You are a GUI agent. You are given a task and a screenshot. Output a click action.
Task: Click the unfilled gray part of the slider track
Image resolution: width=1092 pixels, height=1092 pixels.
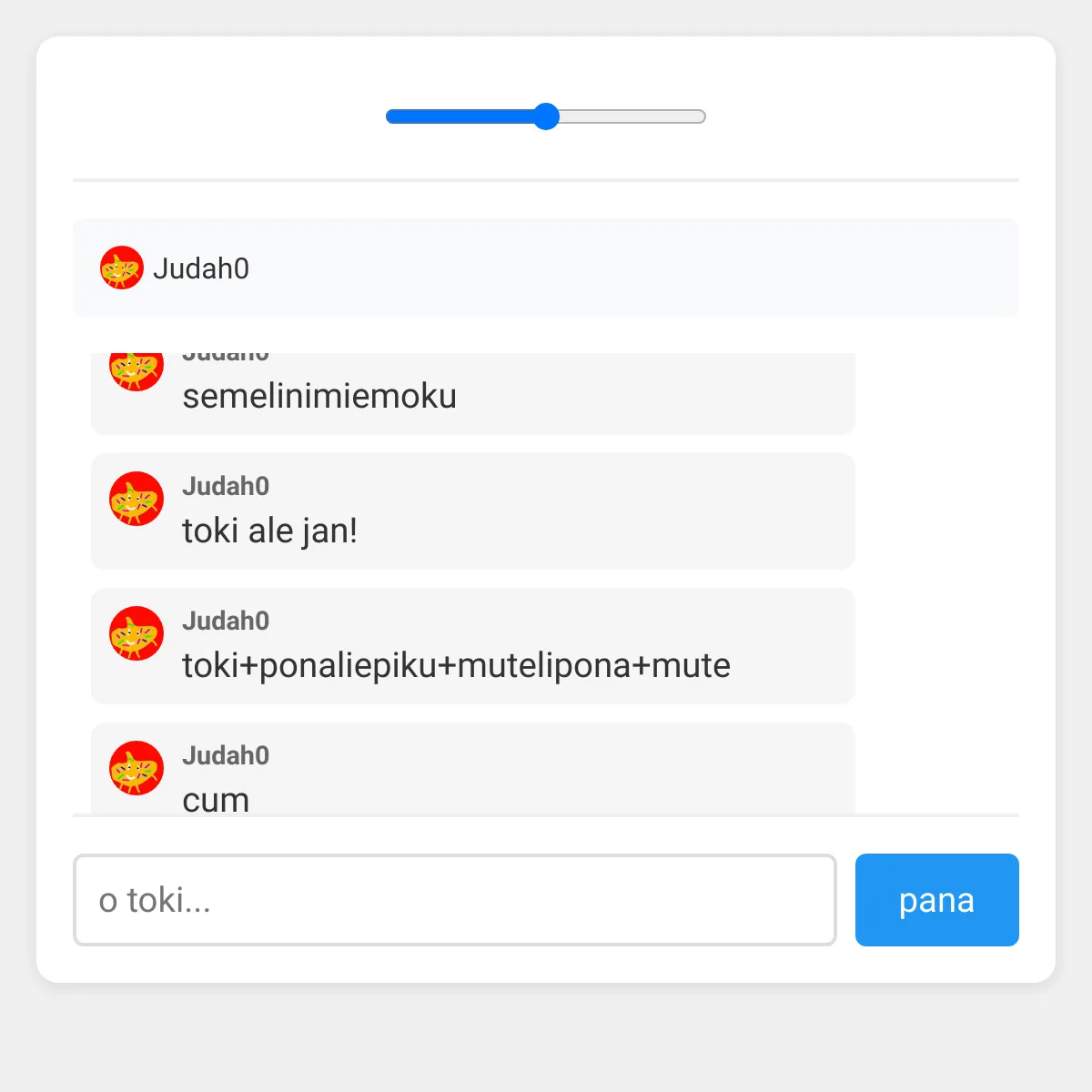point(632,116)
